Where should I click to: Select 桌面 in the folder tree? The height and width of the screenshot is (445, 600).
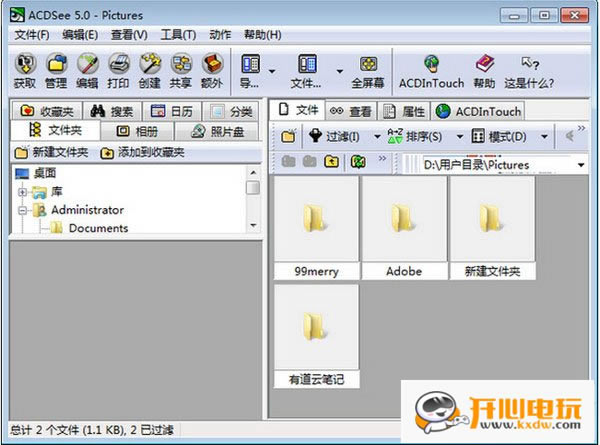point(36,173)
